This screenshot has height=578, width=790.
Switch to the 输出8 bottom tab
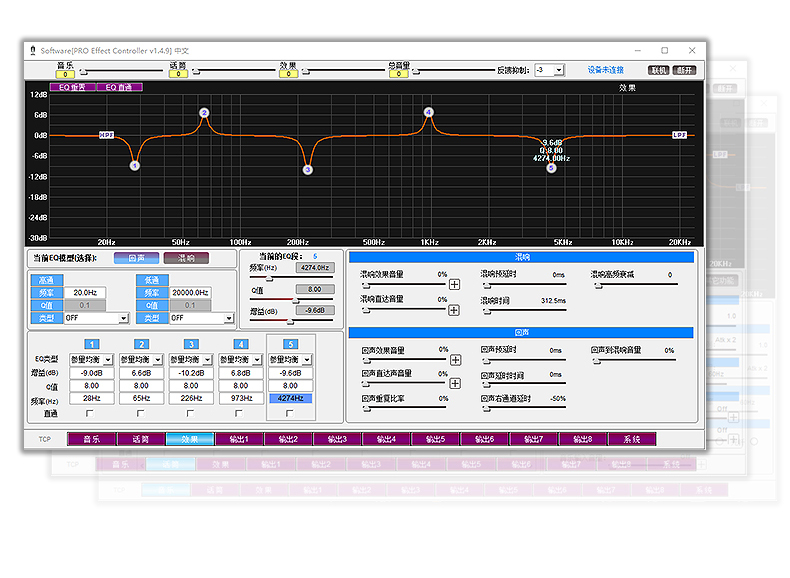583,439
